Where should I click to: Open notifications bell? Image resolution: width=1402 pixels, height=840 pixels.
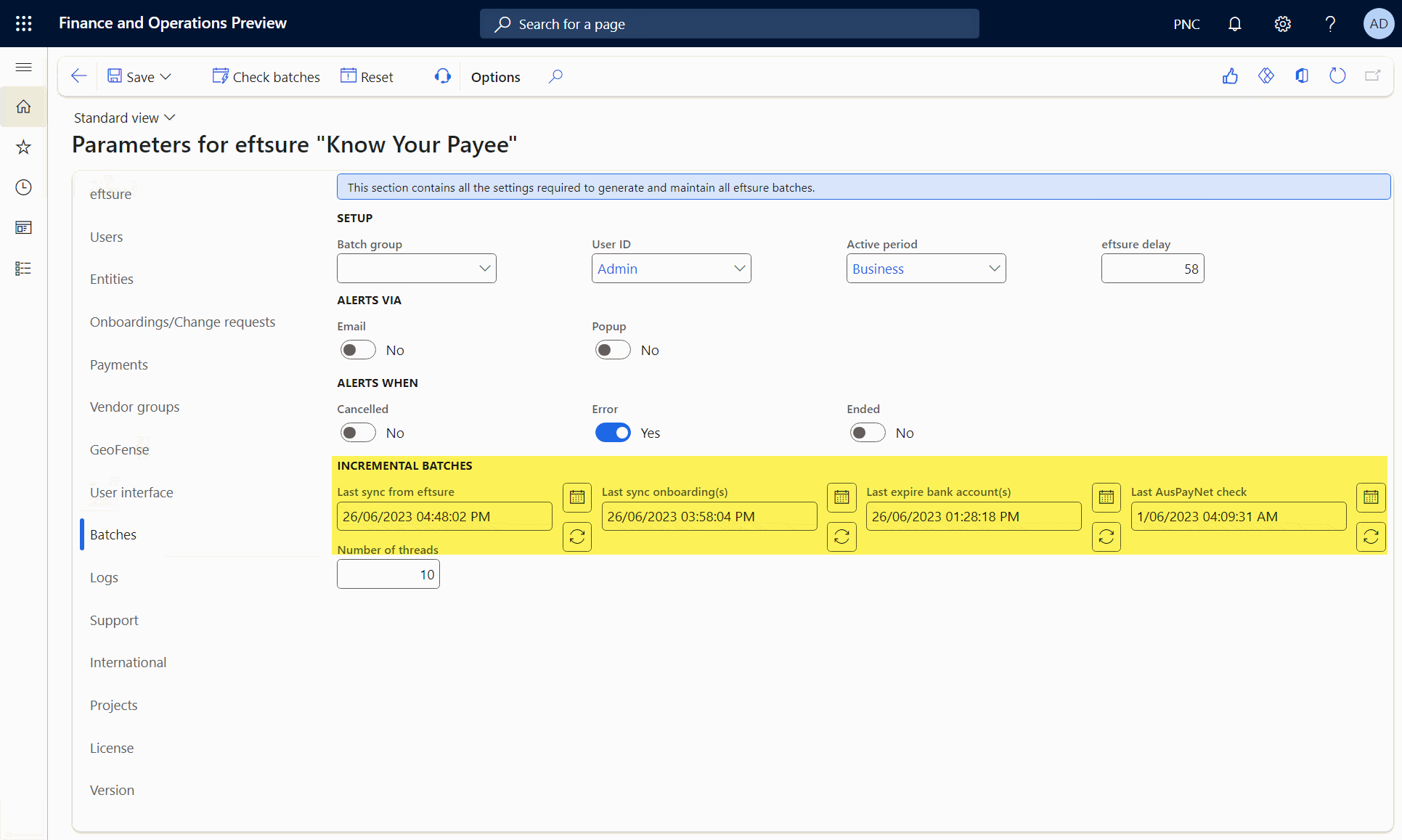point(1234,24)
